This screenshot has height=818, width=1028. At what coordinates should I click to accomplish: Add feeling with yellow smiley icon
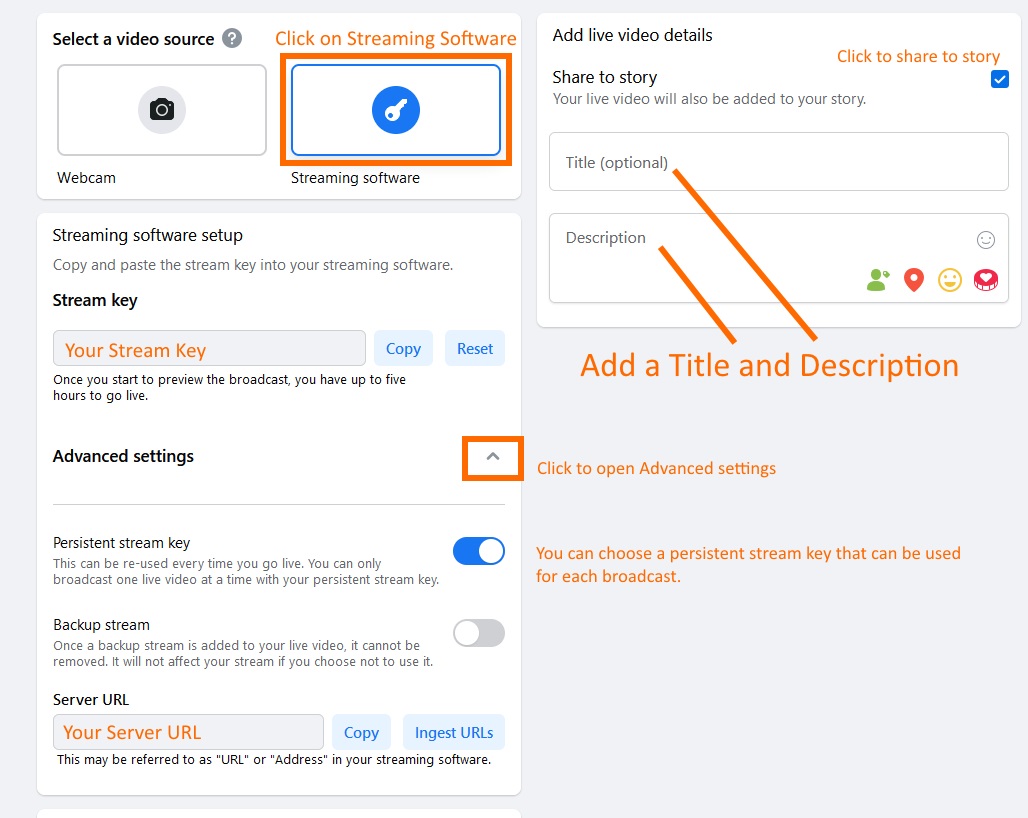click(949, 280)
